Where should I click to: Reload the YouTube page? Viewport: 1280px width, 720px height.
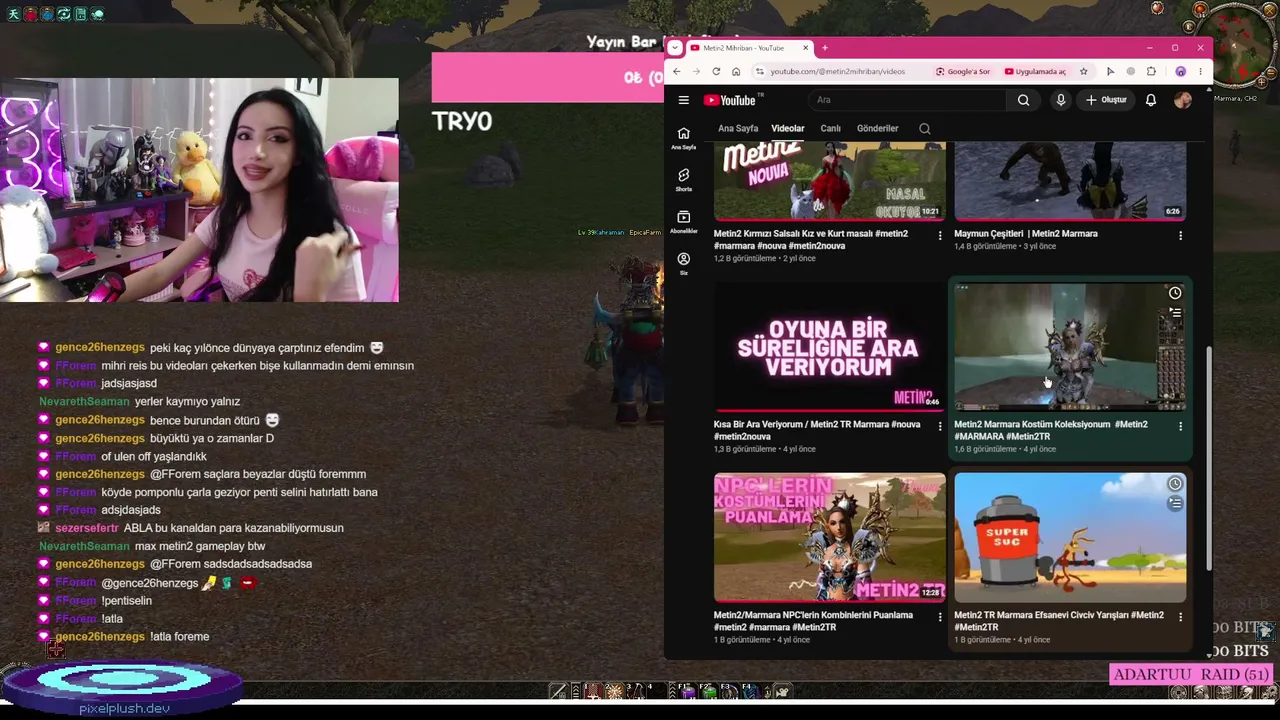[716, 71]
